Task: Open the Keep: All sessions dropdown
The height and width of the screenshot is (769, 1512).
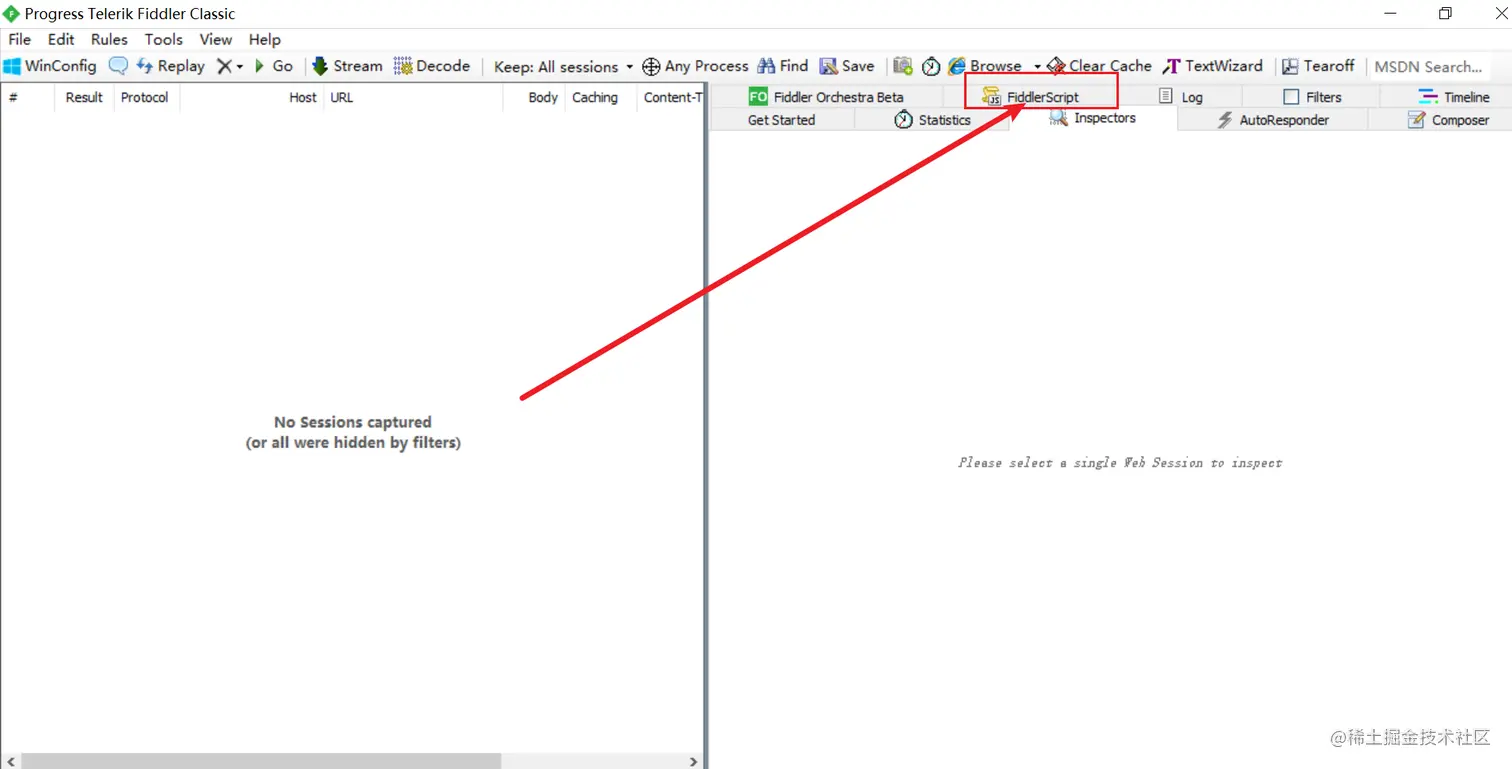Action: click(x=564, y=67)
